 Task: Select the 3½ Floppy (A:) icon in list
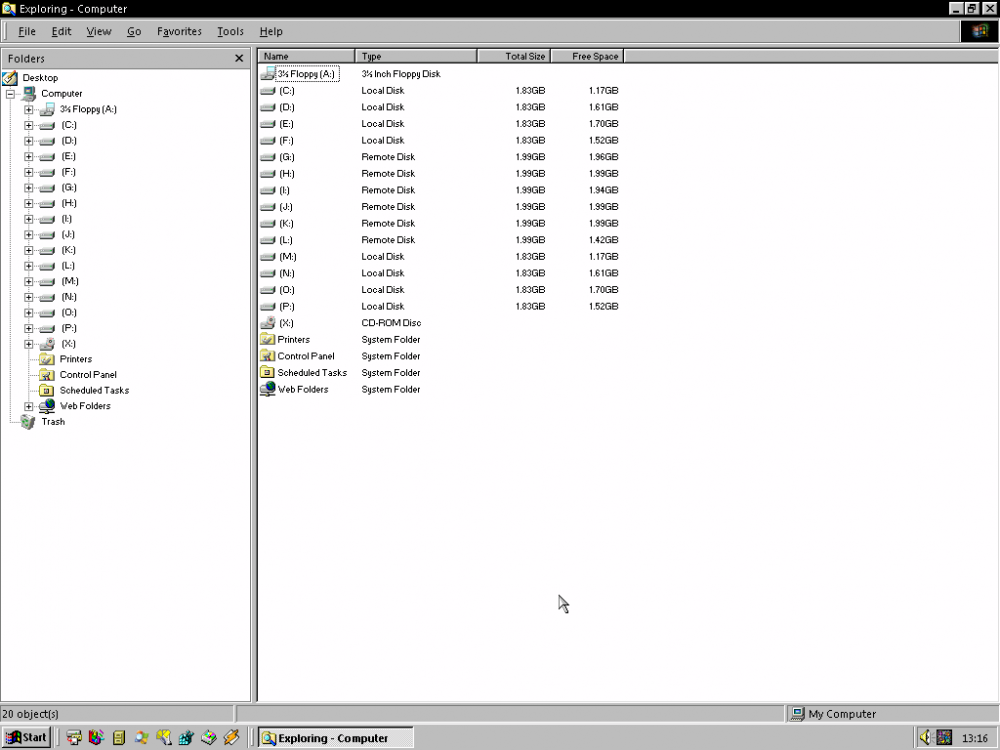267,74
